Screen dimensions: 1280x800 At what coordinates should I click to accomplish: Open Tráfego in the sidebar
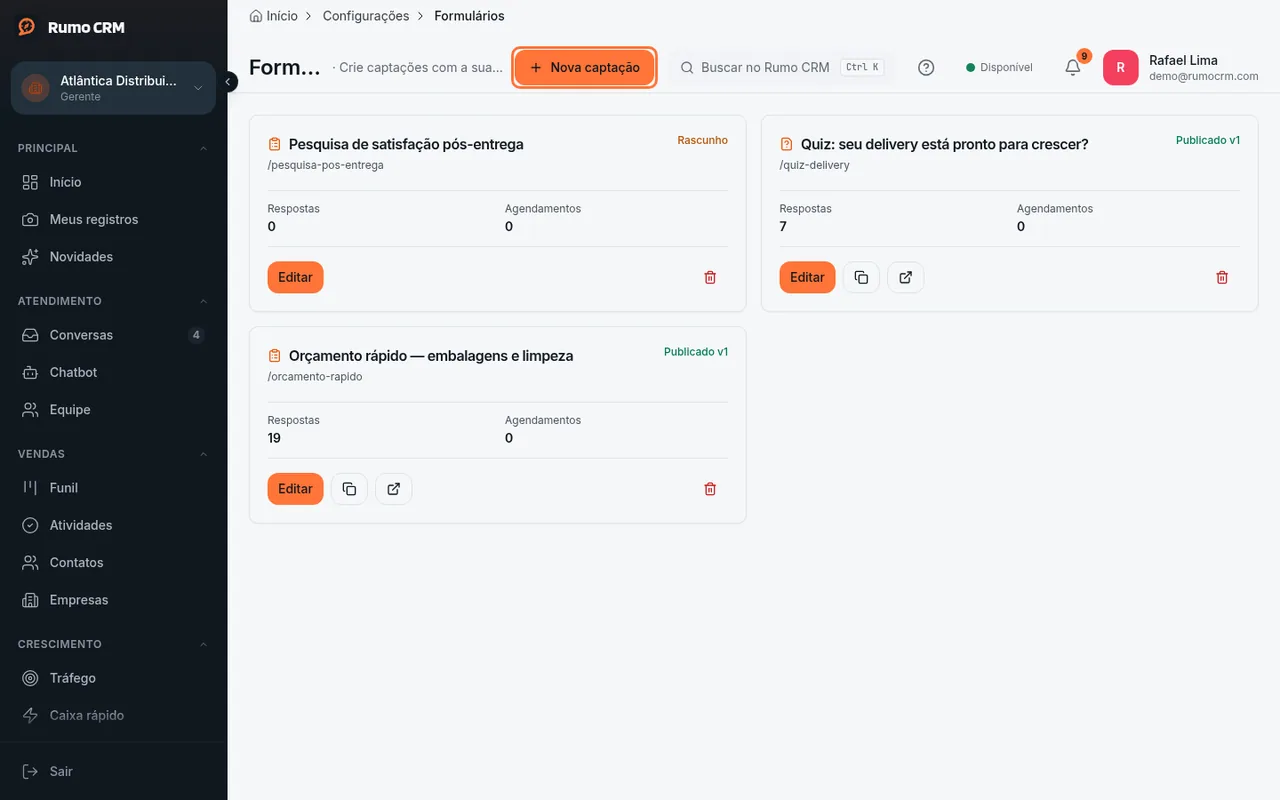pos(113,678)
